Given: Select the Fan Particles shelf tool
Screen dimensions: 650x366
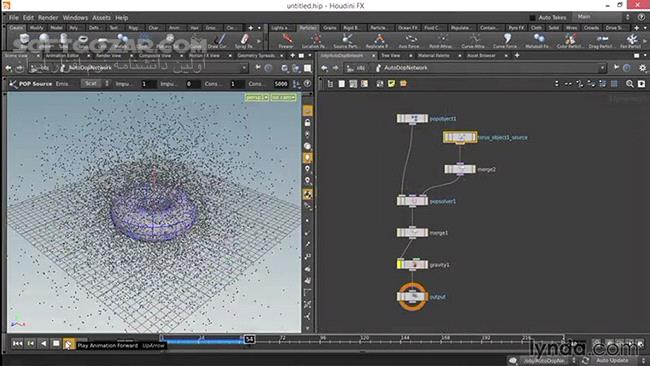Looking at the screenshot, I should [x=631, y=41].
